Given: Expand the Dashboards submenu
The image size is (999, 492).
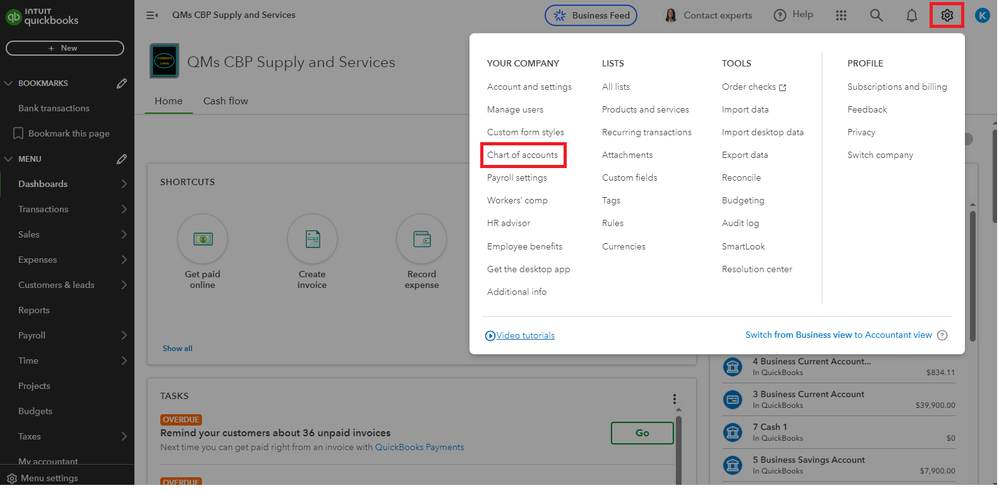Looking at the screenshot, I should point(124,184).
